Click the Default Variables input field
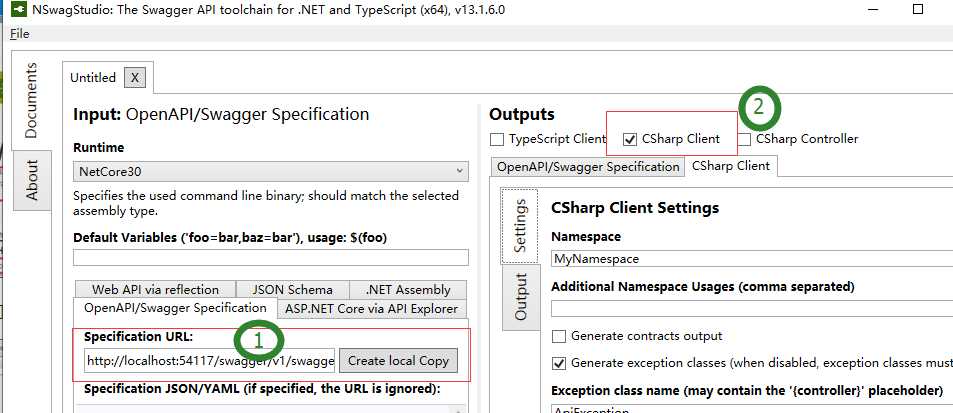953x413 pixels. 270,258
